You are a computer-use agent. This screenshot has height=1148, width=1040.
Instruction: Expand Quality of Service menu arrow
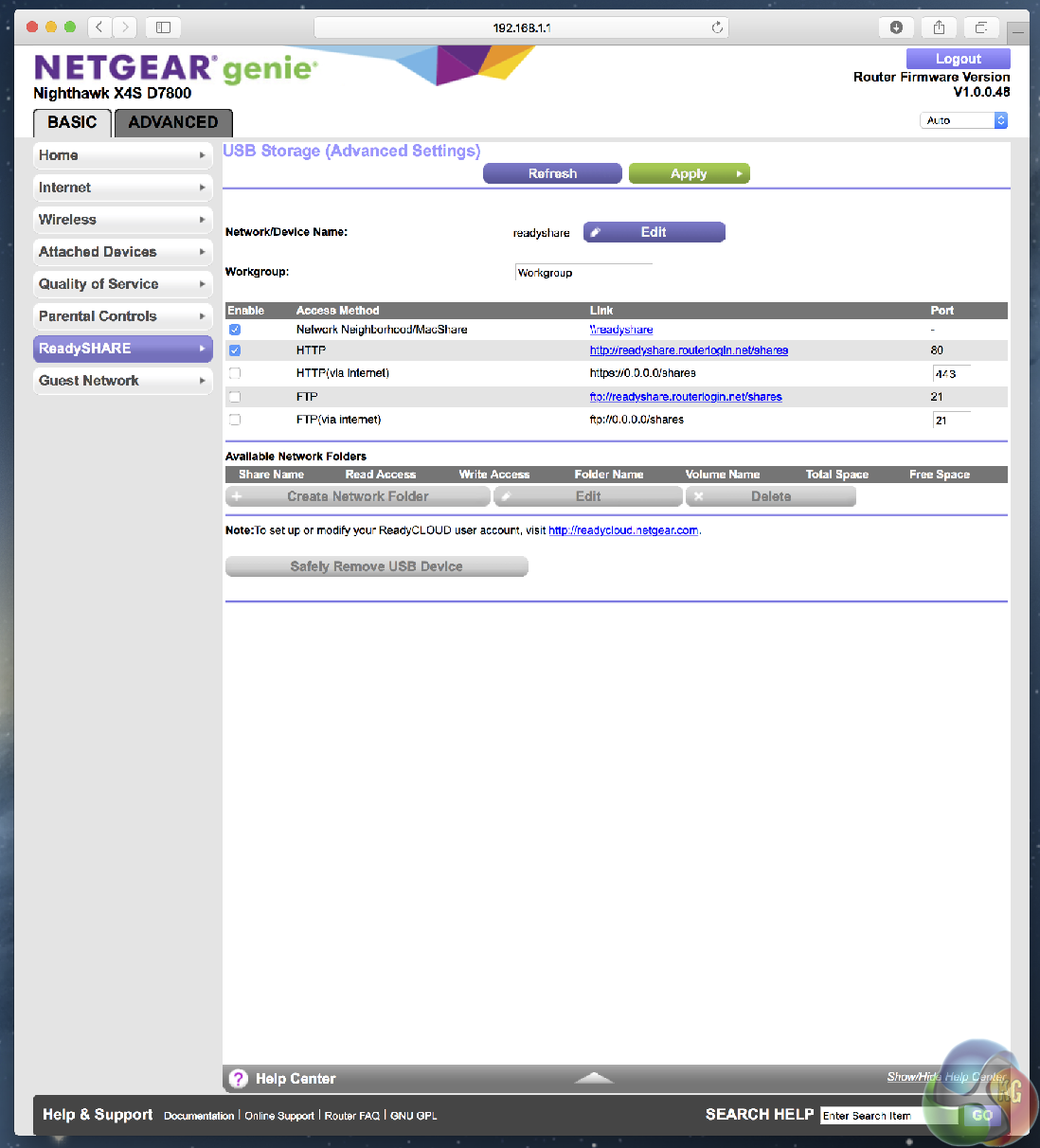(202, 284)
